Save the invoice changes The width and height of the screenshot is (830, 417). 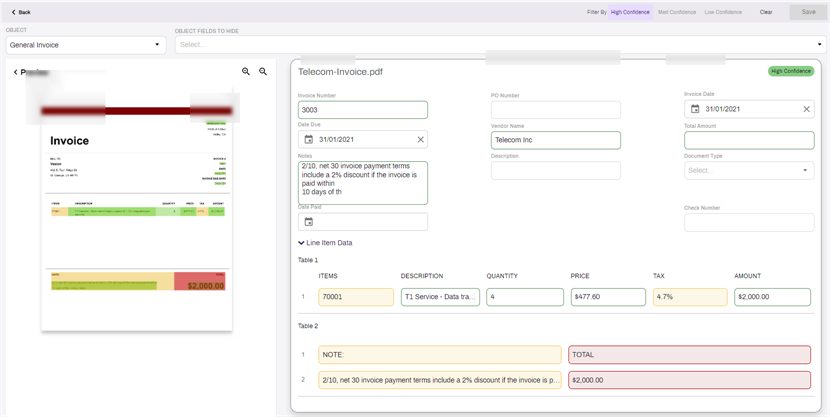click(x=808, y=12)
